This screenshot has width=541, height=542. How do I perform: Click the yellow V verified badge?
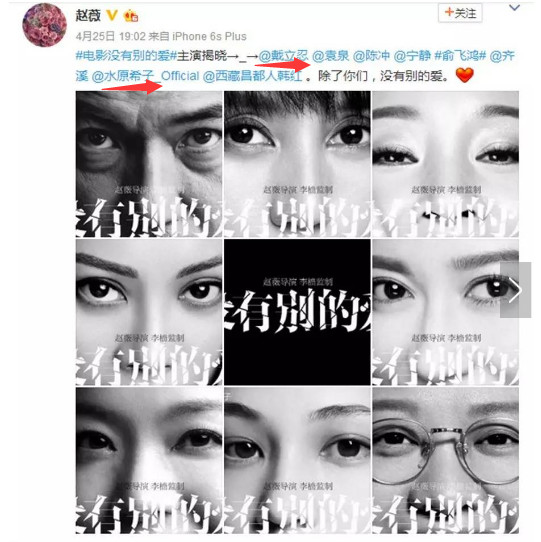point(112,15)
